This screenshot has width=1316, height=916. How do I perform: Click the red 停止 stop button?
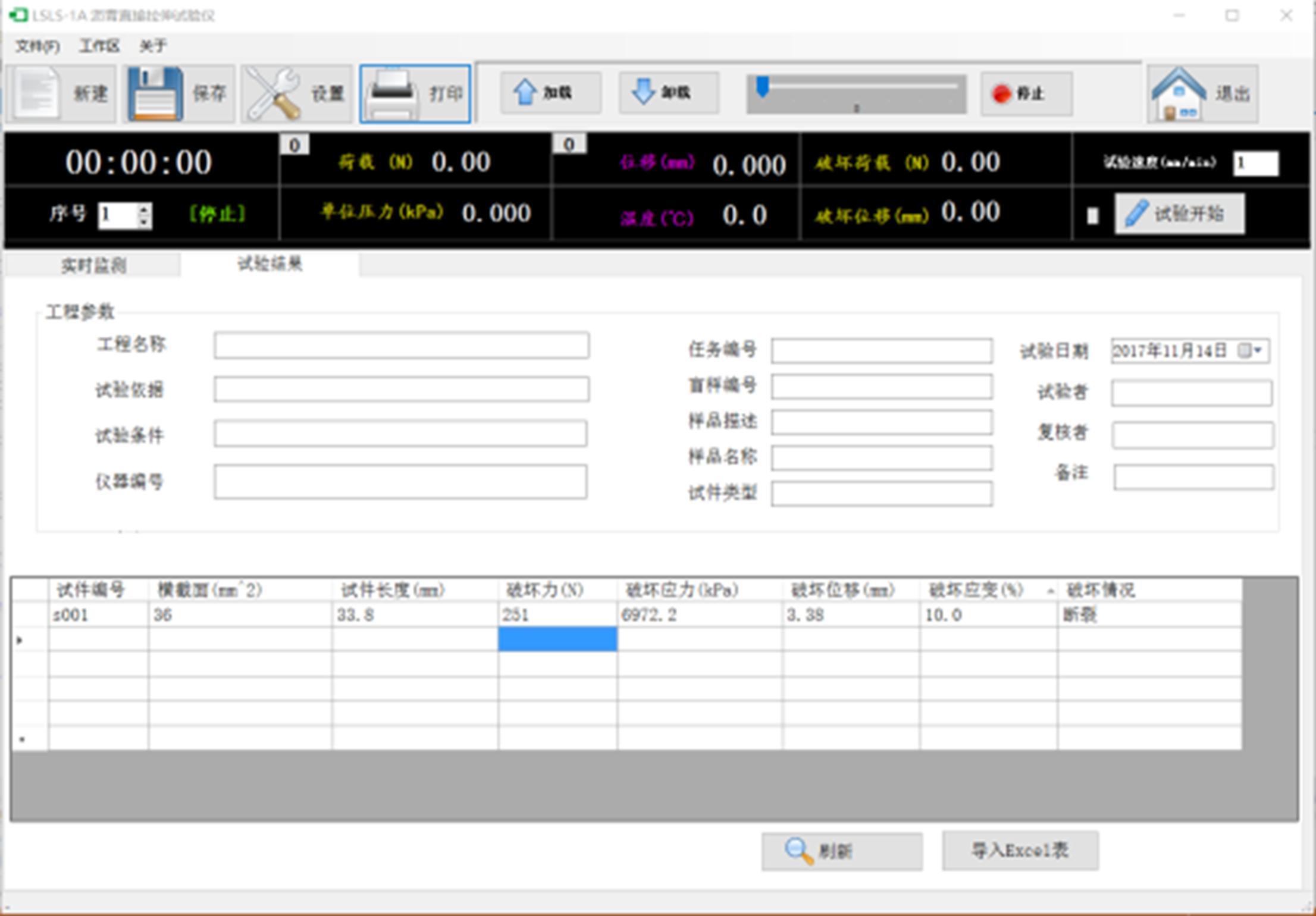pos(1026,94)
